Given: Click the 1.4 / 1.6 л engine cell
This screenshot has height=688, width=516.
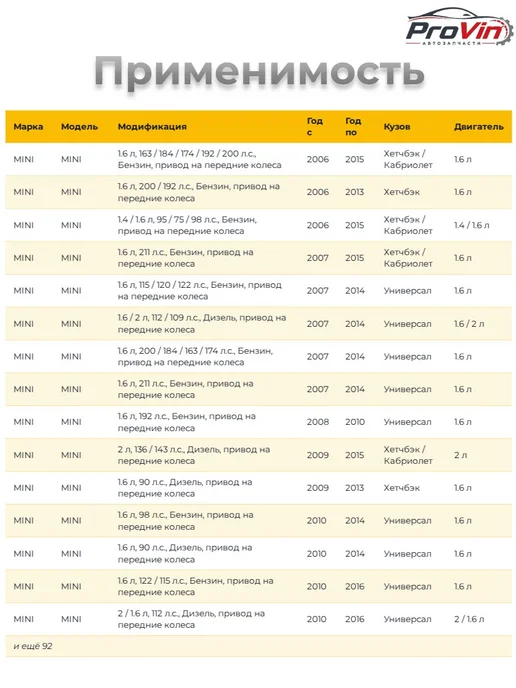Looking at the screenshot, I should click(472, 225).
